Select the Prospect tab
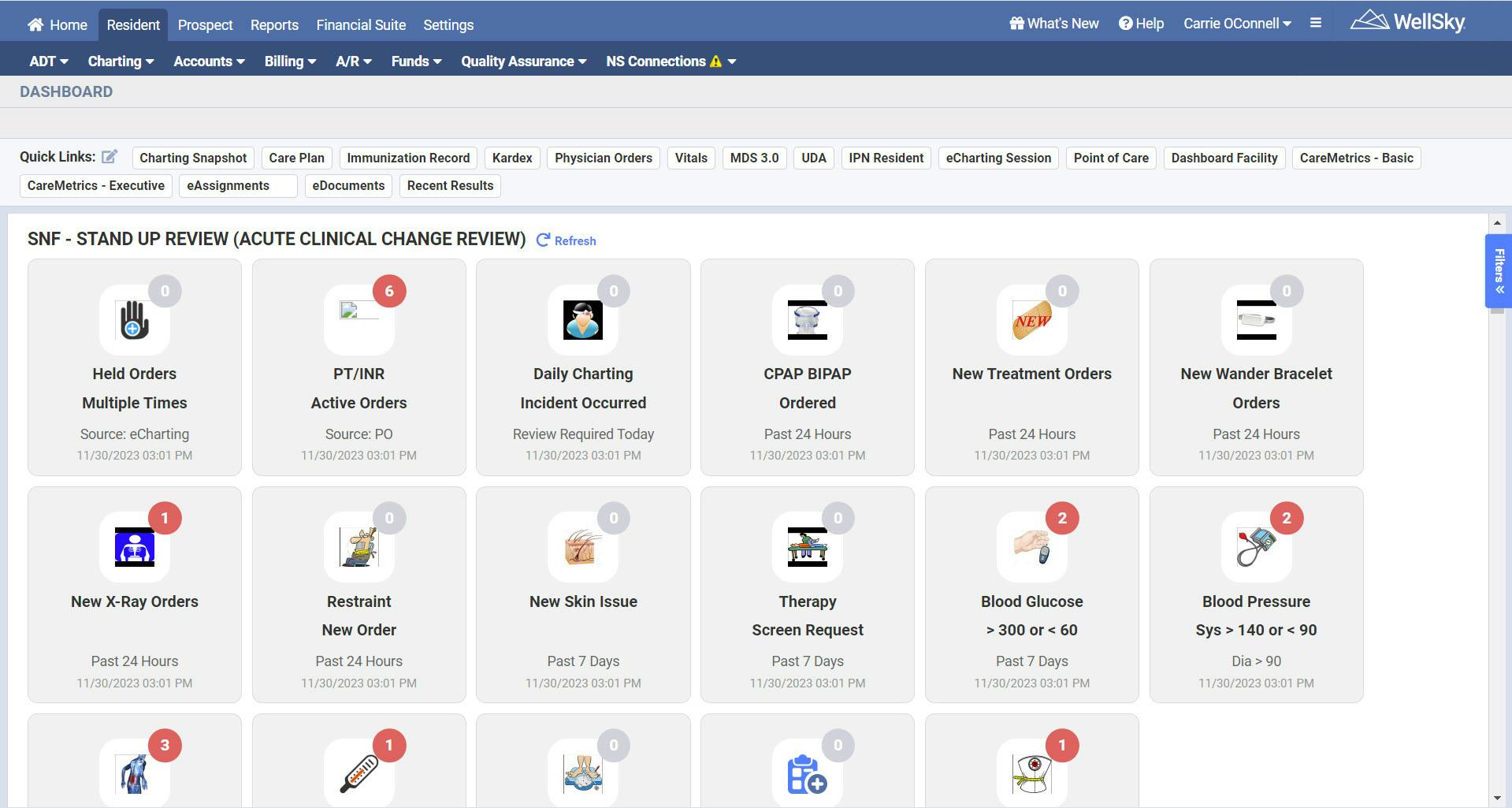This screenshot has width=1512, height=808. (205, 24)
